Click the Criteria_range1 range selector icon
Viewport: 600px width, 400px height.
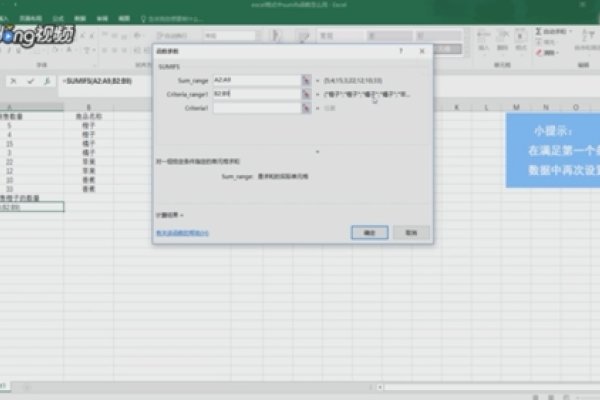click(307, 93)
